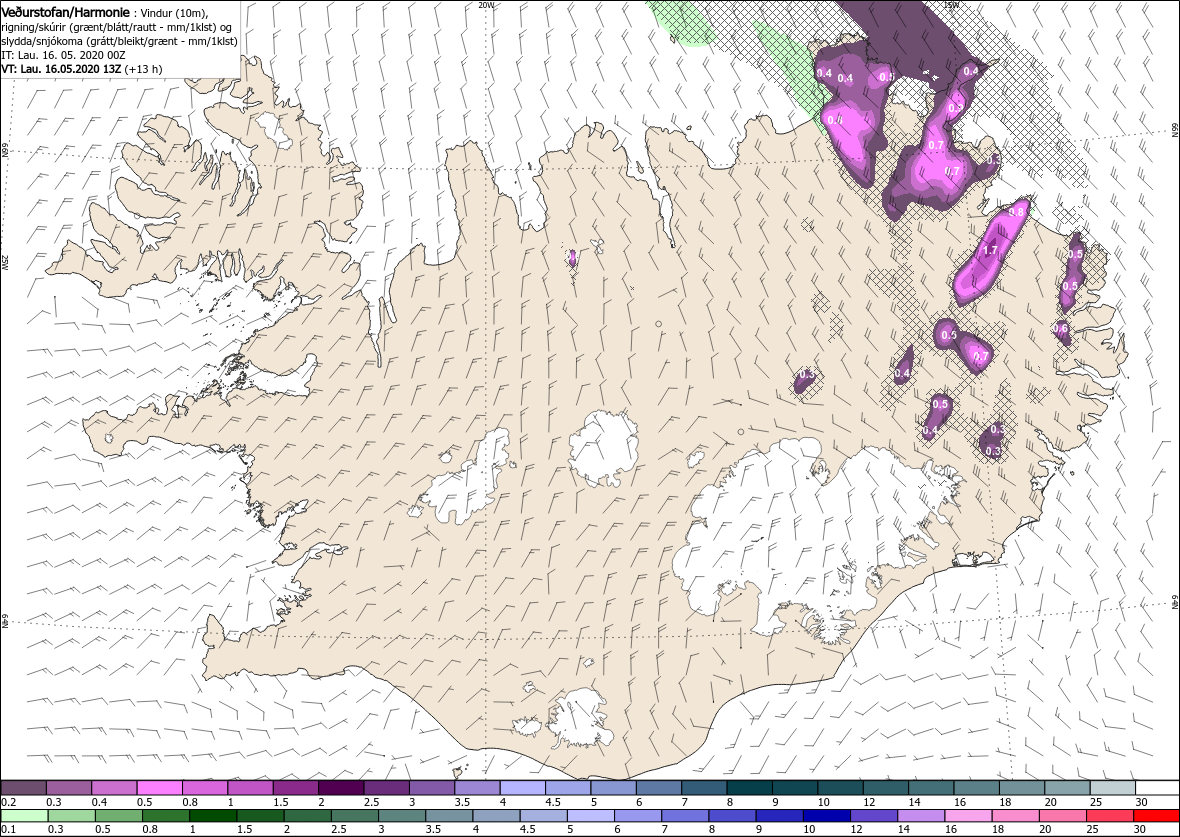This screenshot has width=1180, height=837.
Task: Select the lavender 4–4.5 swatch in top legend
Action: click(x=522, y=788)
